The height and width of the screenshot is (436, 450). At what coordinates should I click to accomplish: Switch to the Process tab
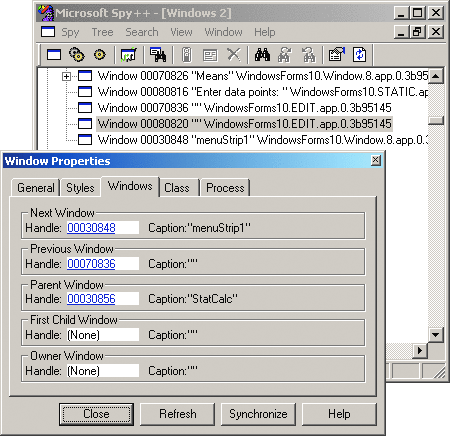(225, 188)
